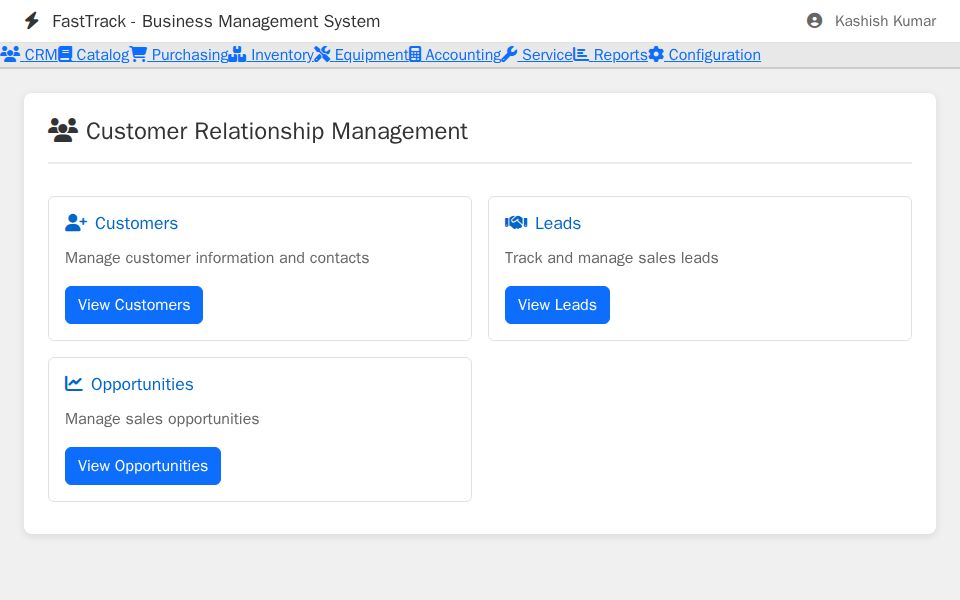This screenshot has height=600, width=960.
Task: Click the Leads handshake icon
Action: pos(516,223)
